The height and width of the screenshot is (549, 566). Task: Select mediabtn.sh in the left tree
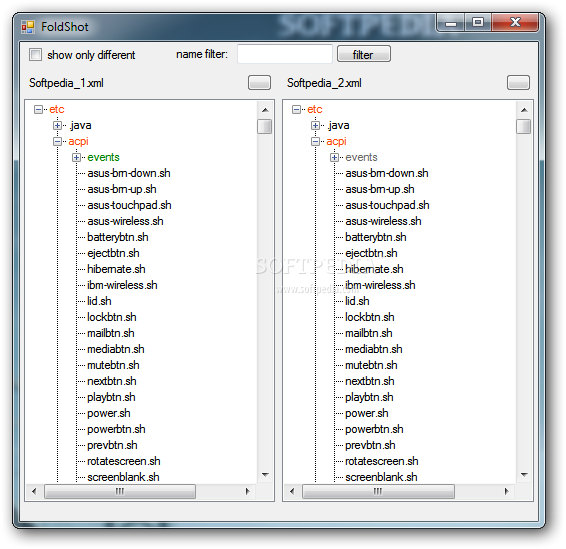[116, 349]
